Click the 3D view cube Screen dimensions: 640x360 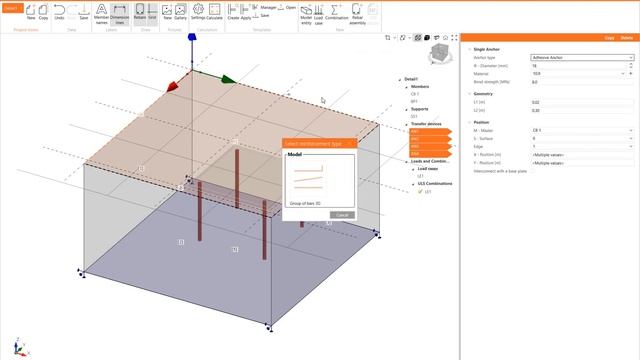[440, 53]
